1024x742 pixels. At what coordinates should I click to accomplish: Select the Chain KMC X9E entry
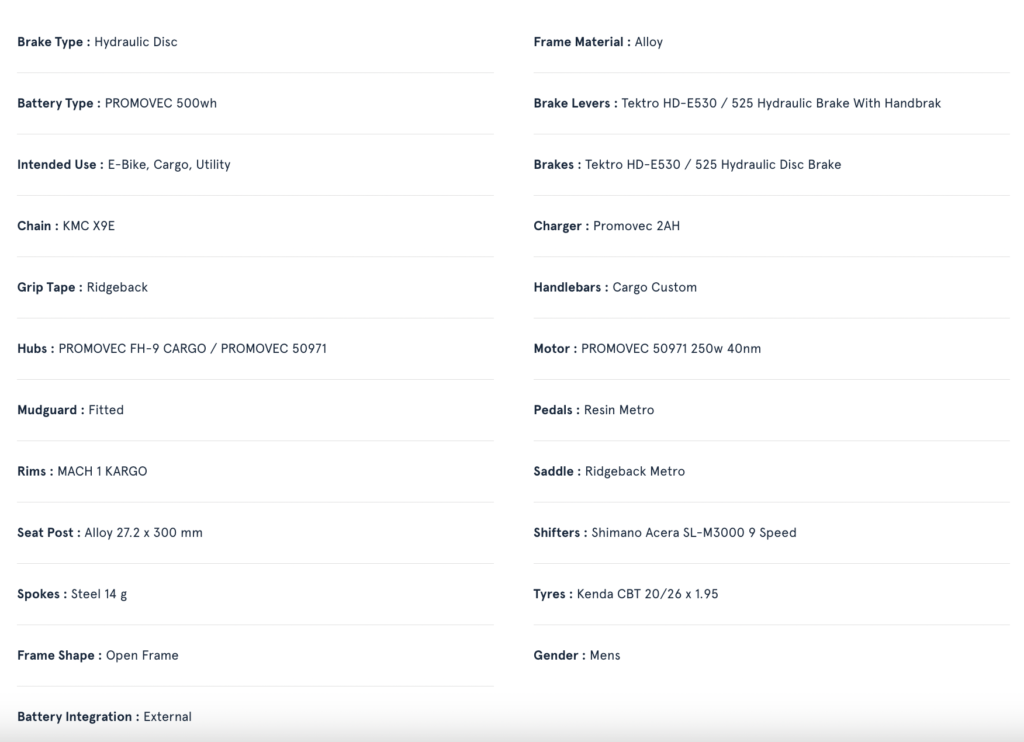(x=66, y=226)
